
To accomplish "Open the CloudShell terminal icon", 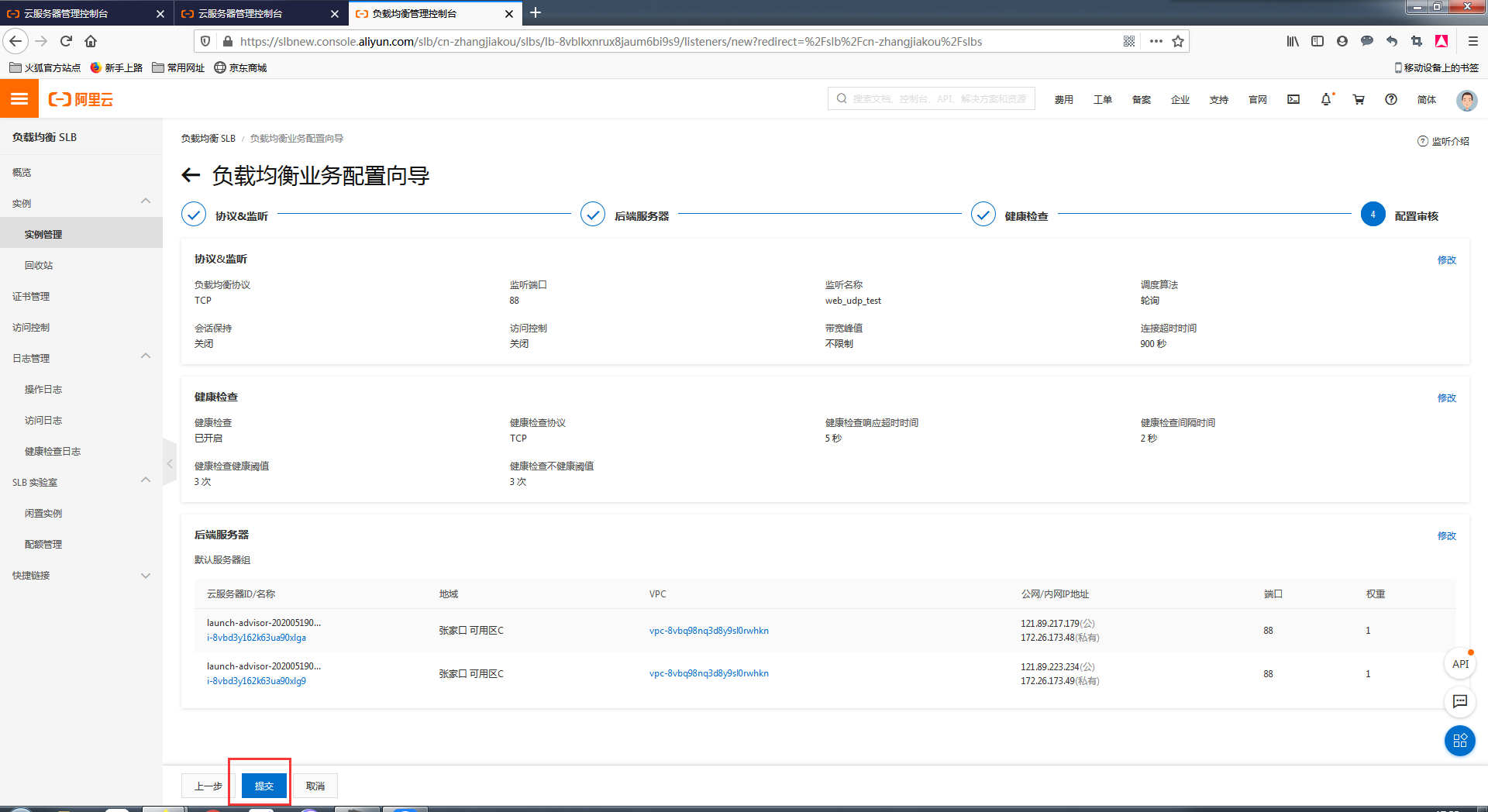I will point(1293,99).
